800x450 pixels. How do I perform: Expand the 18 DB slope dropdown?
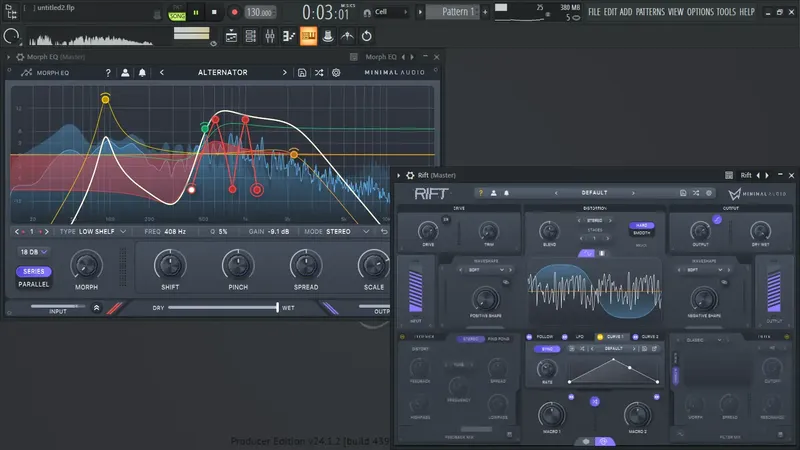click(x=34, y=252)
